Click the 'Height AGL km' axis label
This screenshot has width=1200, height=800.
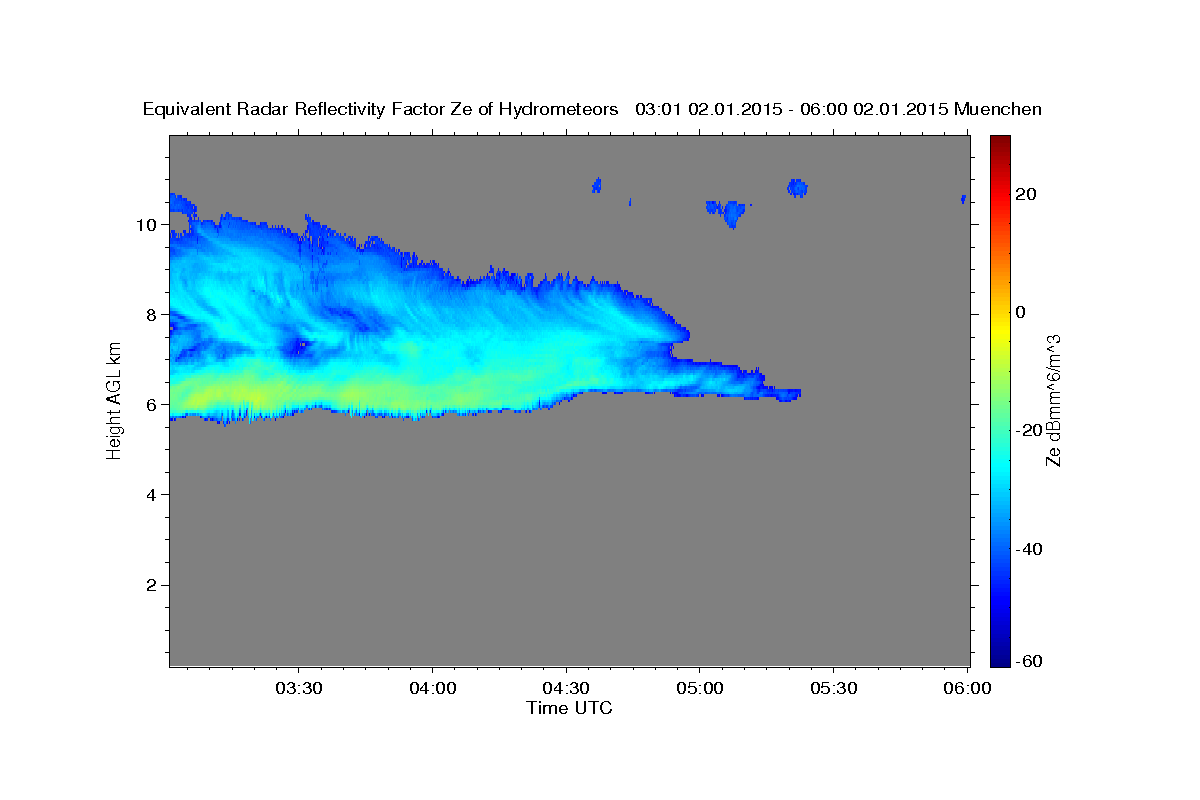tap(114, 401)
